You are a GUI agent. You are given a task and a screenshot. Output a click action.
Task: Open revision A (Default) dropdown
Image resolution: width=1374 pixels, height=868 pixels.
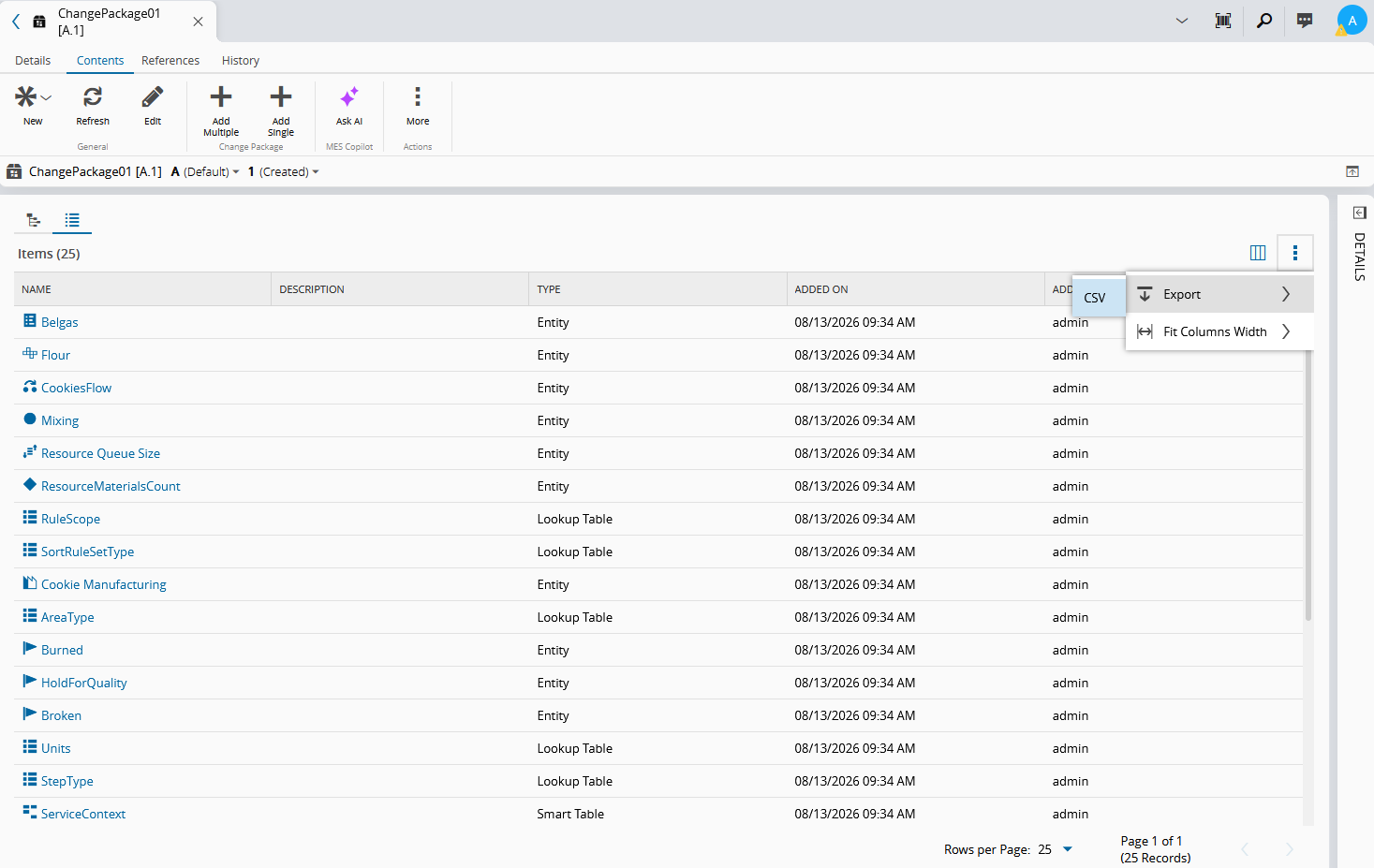click(205, 172)
